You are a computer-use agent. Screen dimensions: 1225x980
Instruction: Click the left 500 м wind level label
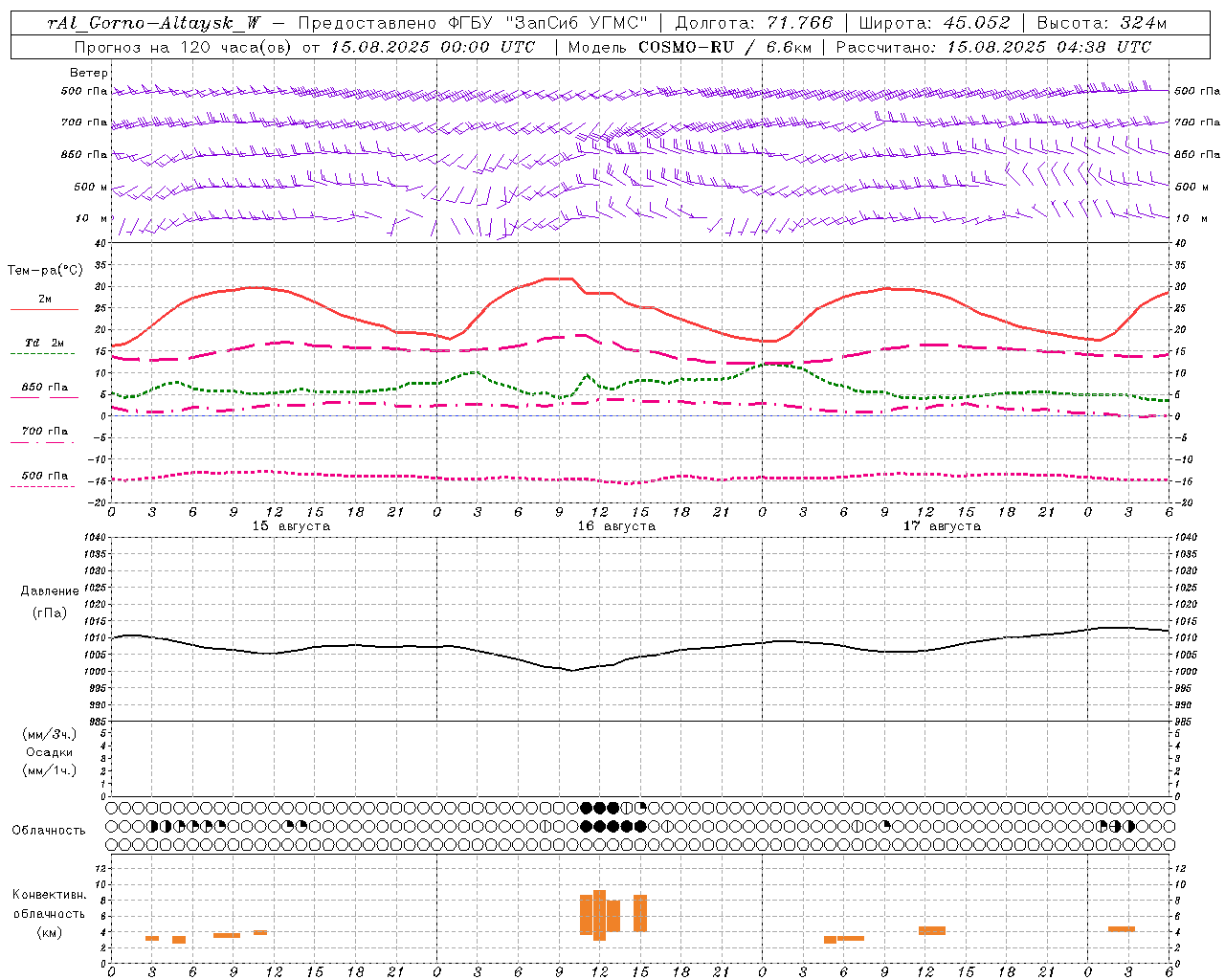click(90, 187)
